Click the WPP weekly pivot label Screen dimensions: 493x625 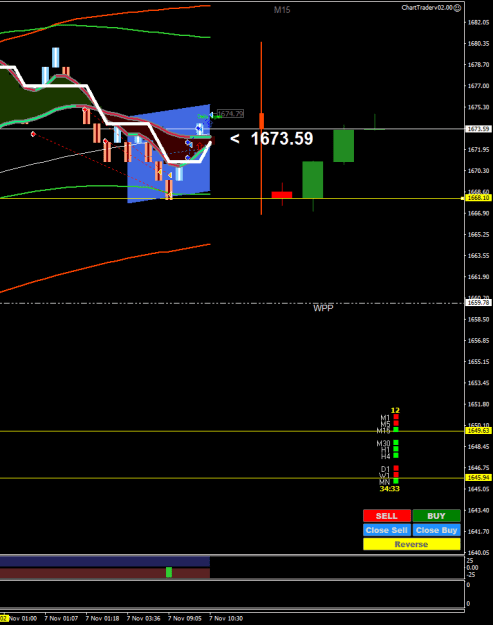(x=323, y=308)
